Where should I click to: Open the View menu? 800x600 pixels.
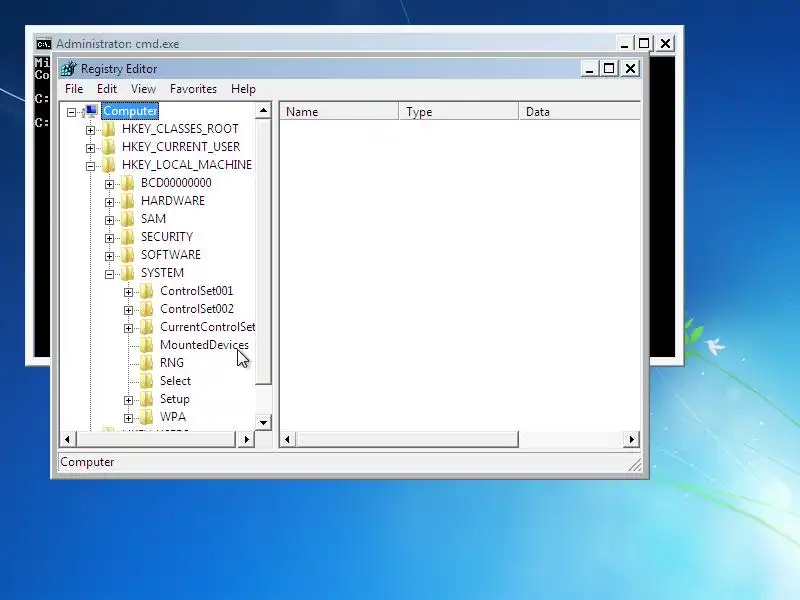(143, 89)
